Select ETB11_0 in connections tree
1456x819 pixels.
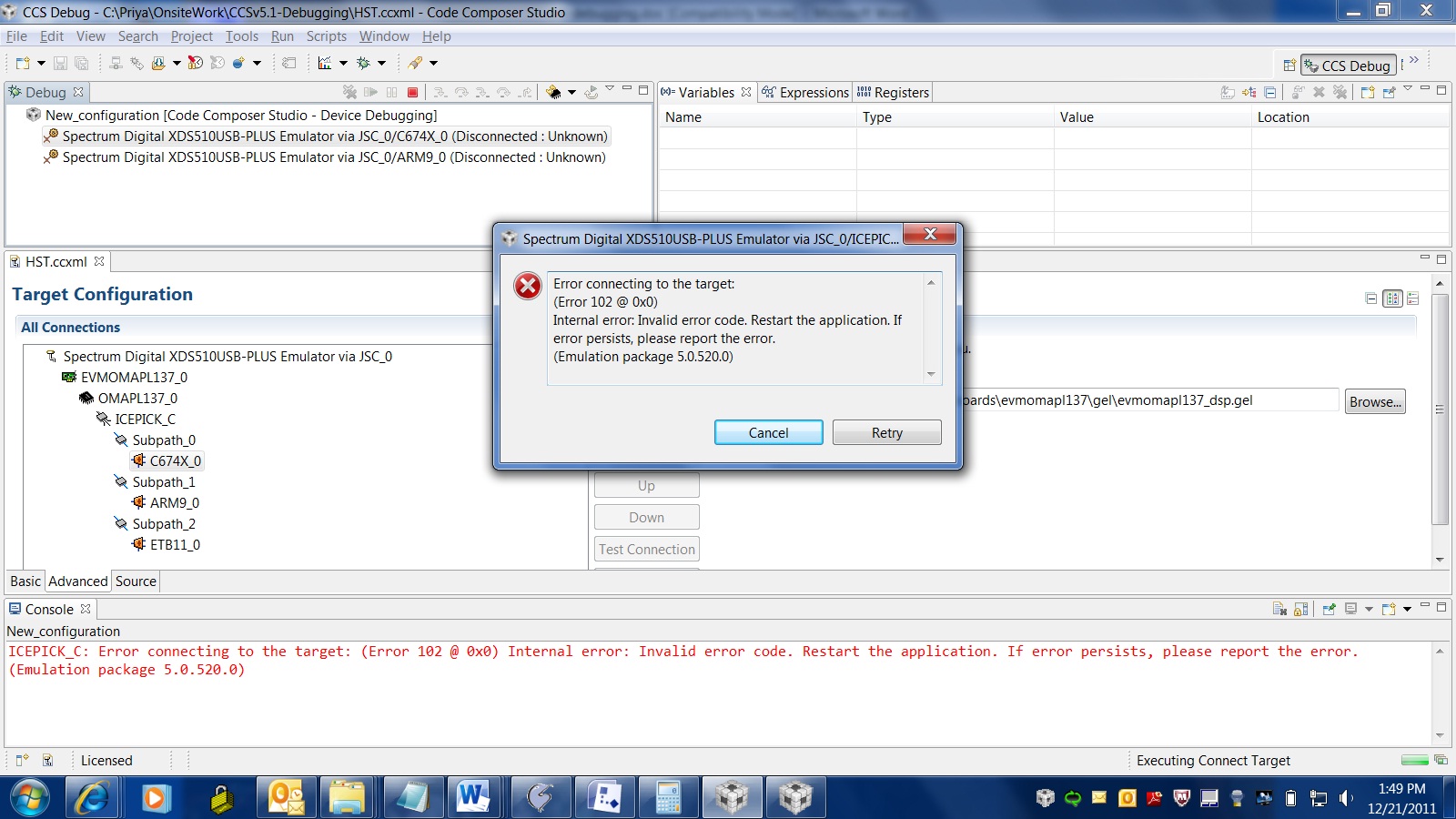tap(167, 545)
